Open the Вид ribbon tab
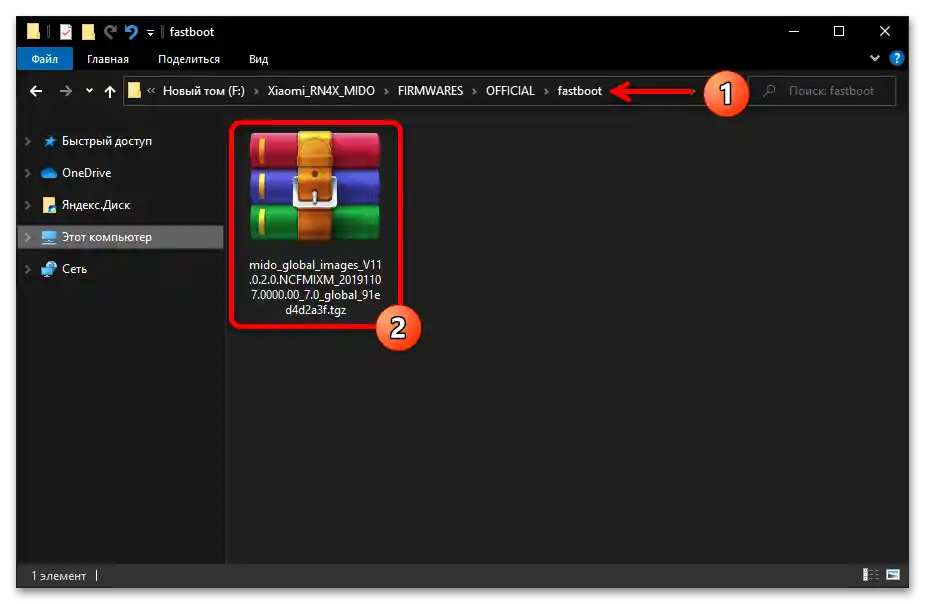The width and height of the screenshot is (925, 604). [258, 59]
